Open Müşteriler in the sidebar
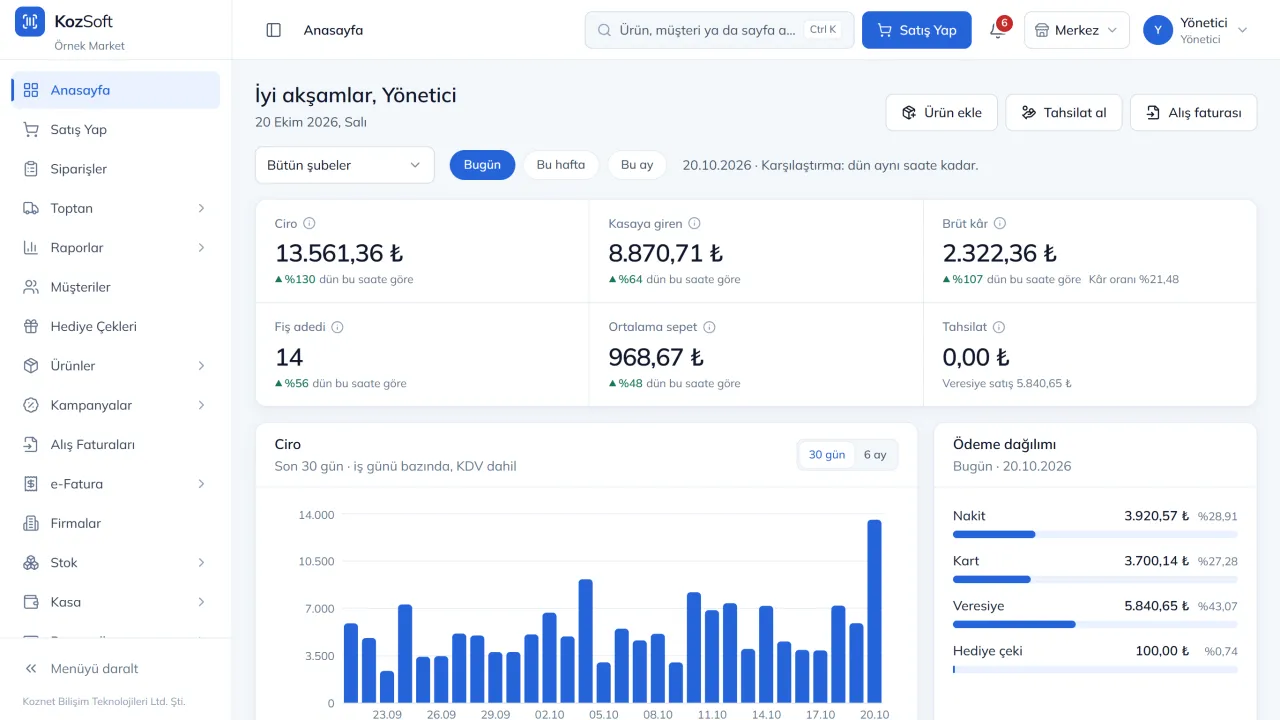Image resolution: width=1280 pixels, height=720 pixels. pos(116,287)
